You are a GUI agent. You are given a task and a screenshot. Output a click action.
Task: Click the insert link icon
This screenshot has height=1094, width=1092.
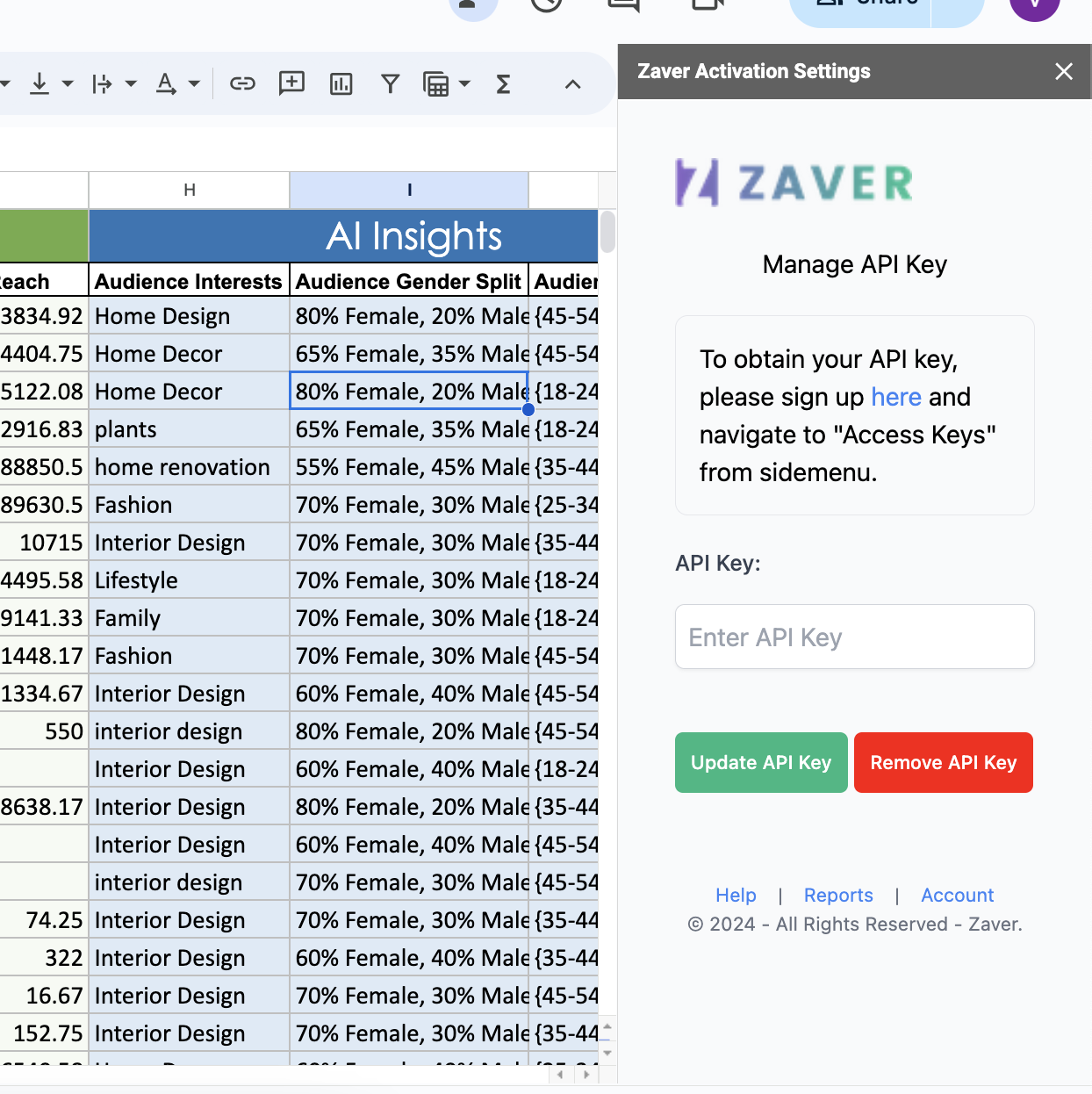pyautogui.click(x=242, y=84)
